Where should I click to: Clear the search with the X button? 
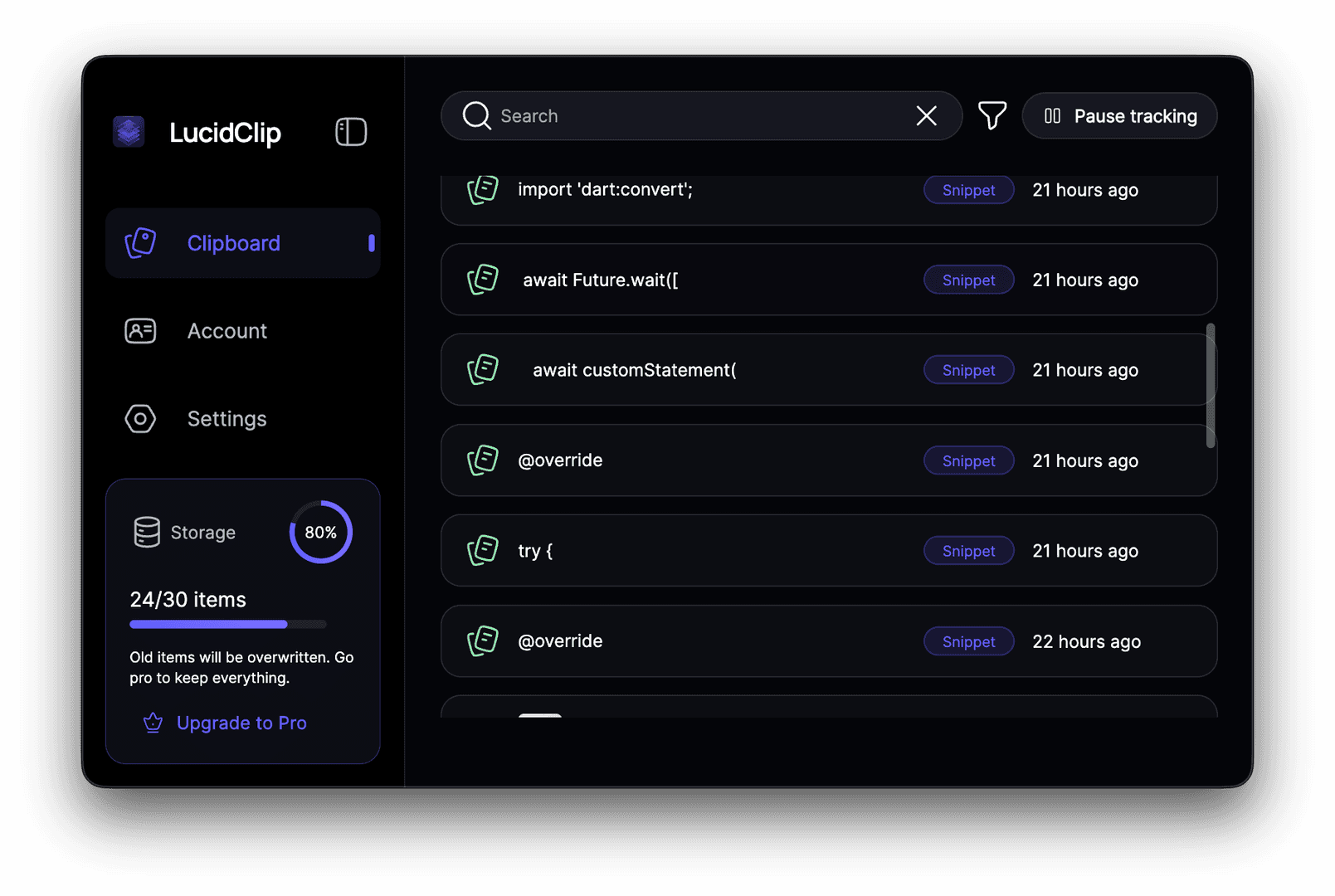pyautogui.click(x=926, y=116)
